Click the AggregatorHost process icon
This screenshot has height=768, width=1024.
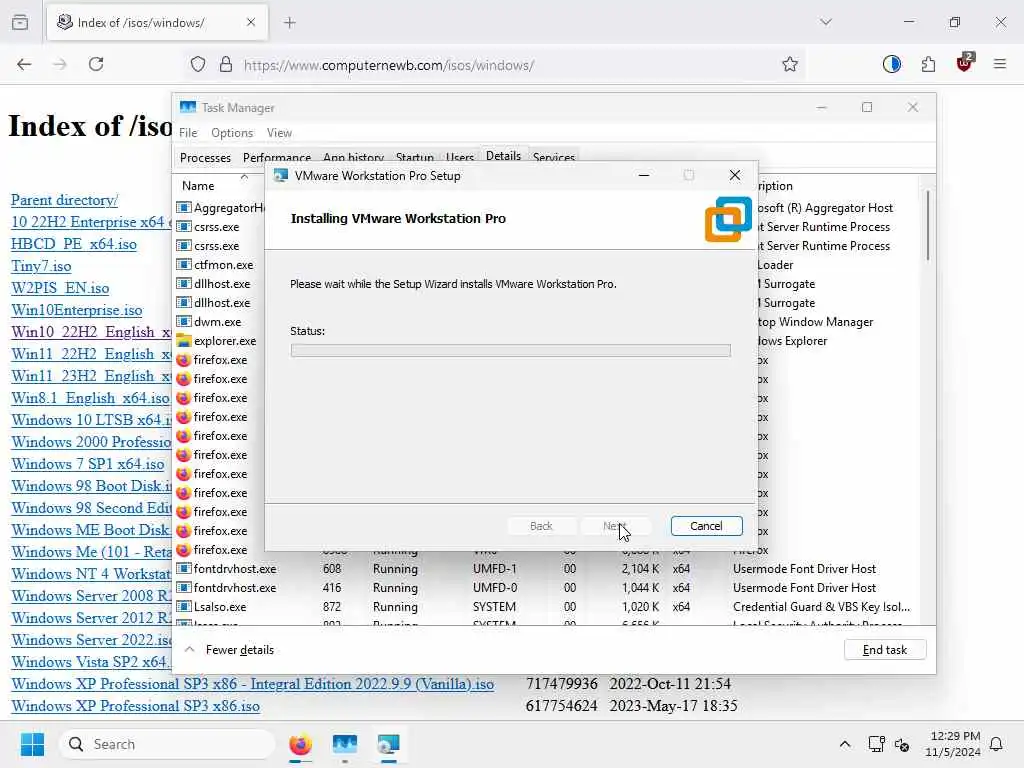184,208
